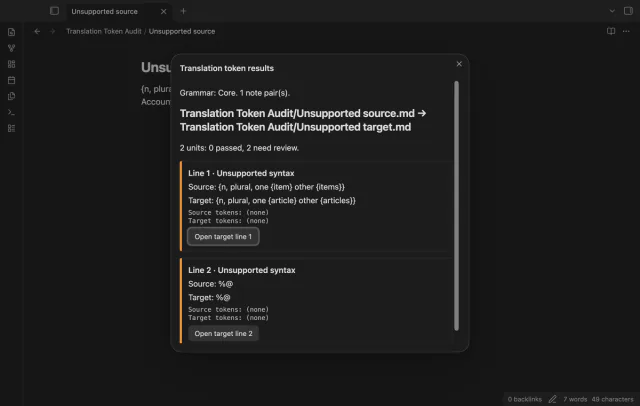Click Source: {n, plural, one {item} line

[x=266, y=187]
